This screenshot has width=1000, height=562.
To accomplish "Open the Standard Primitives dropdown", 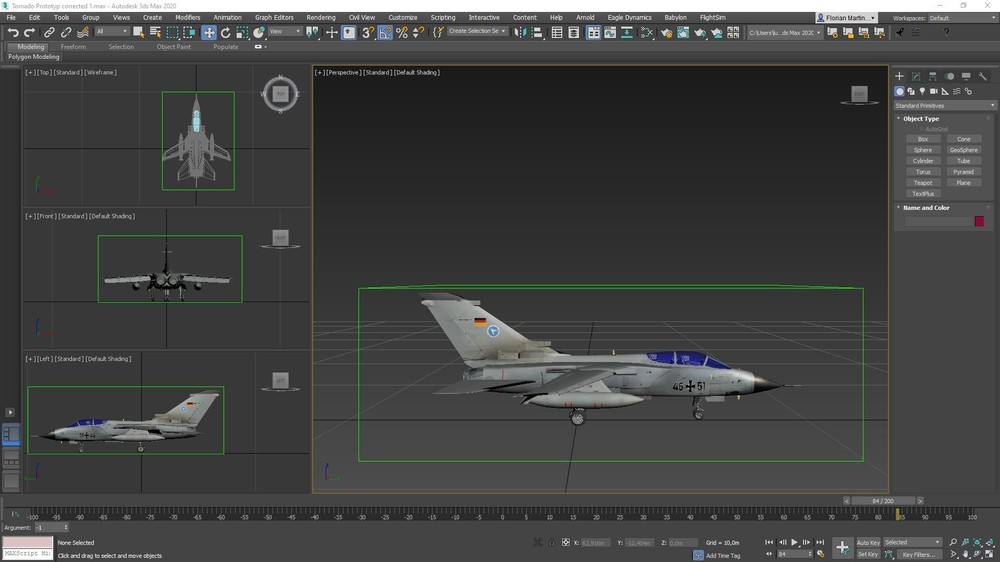I will coord(945,105).
